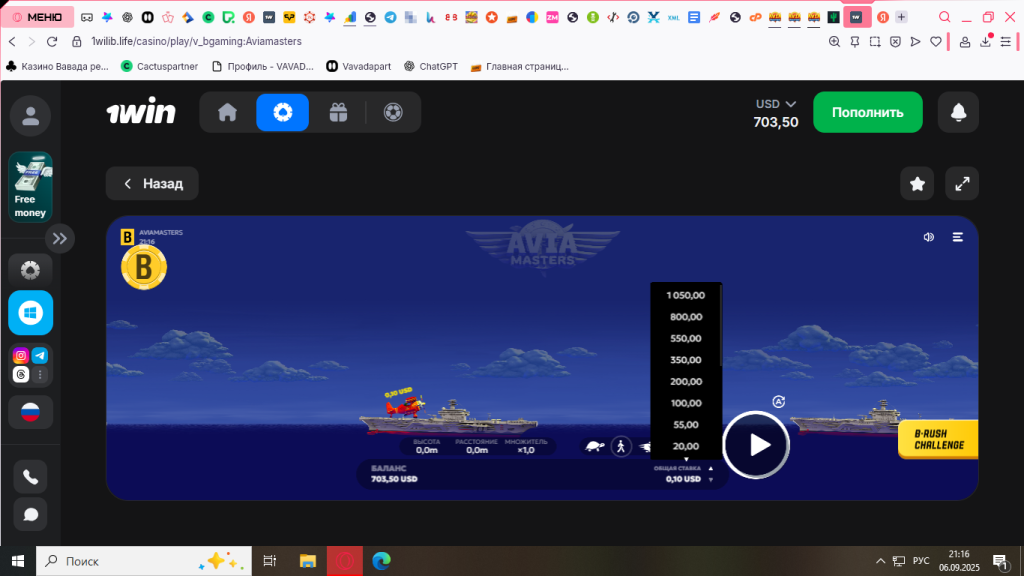
Task: Decrease the bet with down arrow
Action: tap(711, 479)
